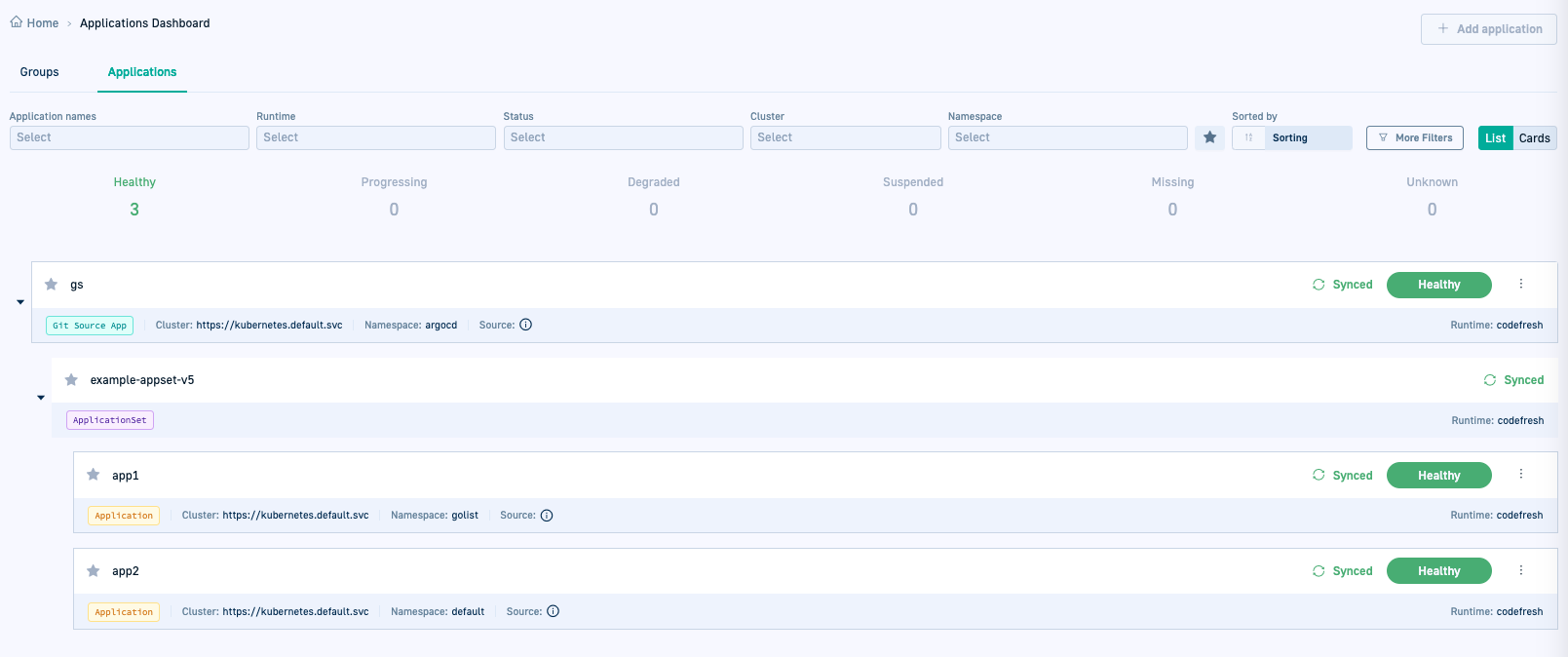The width and height of the screenshot is (1568, 657).
Task: Collapse the example-appset-v5 tree arrow
Action: (41, 398)
